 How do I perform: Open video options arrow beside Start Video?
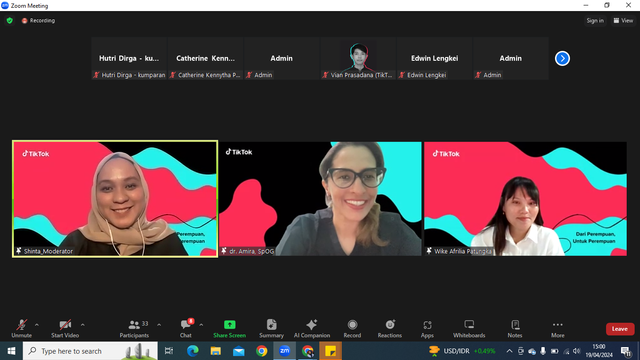(82, 325)
